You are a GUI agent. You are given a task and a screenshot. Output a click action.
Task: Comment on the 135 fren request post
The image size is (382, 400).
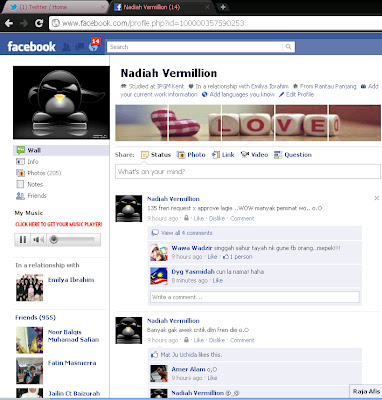pyautogui.click(x=242, y=218)
